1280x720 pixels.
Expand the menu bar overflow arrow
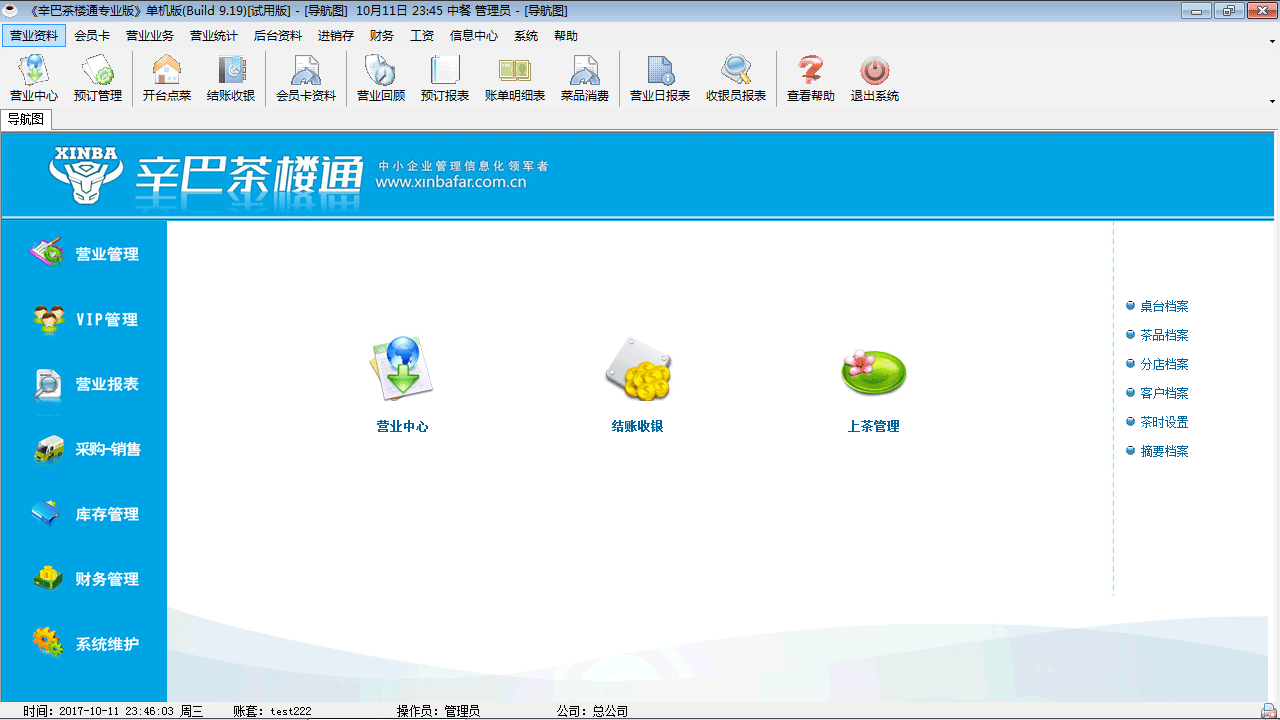coord(1272,41)
